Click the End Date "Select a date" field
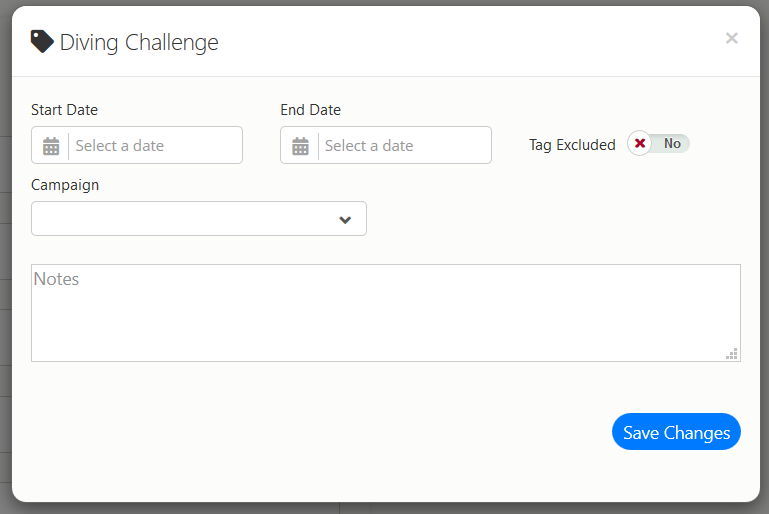 (x=405, y=145)
